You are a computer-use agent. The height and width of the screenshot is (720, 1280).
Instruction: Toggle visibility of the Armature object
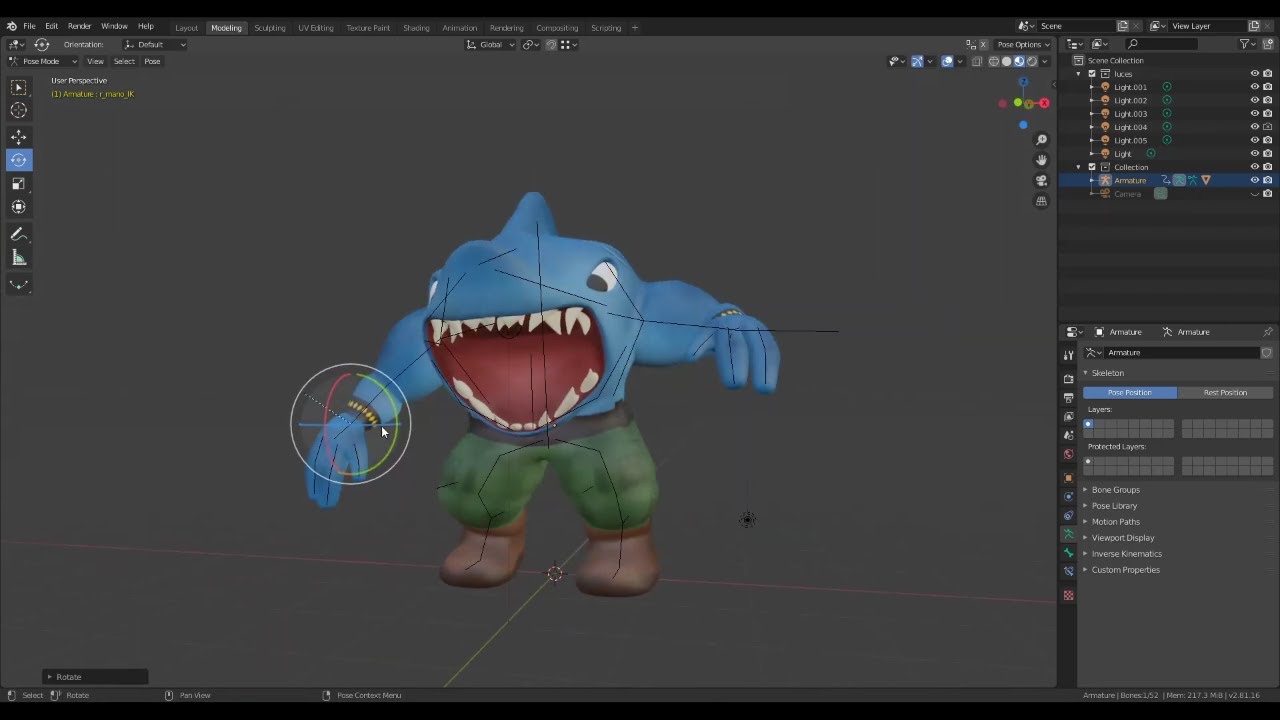(1254, 180)
